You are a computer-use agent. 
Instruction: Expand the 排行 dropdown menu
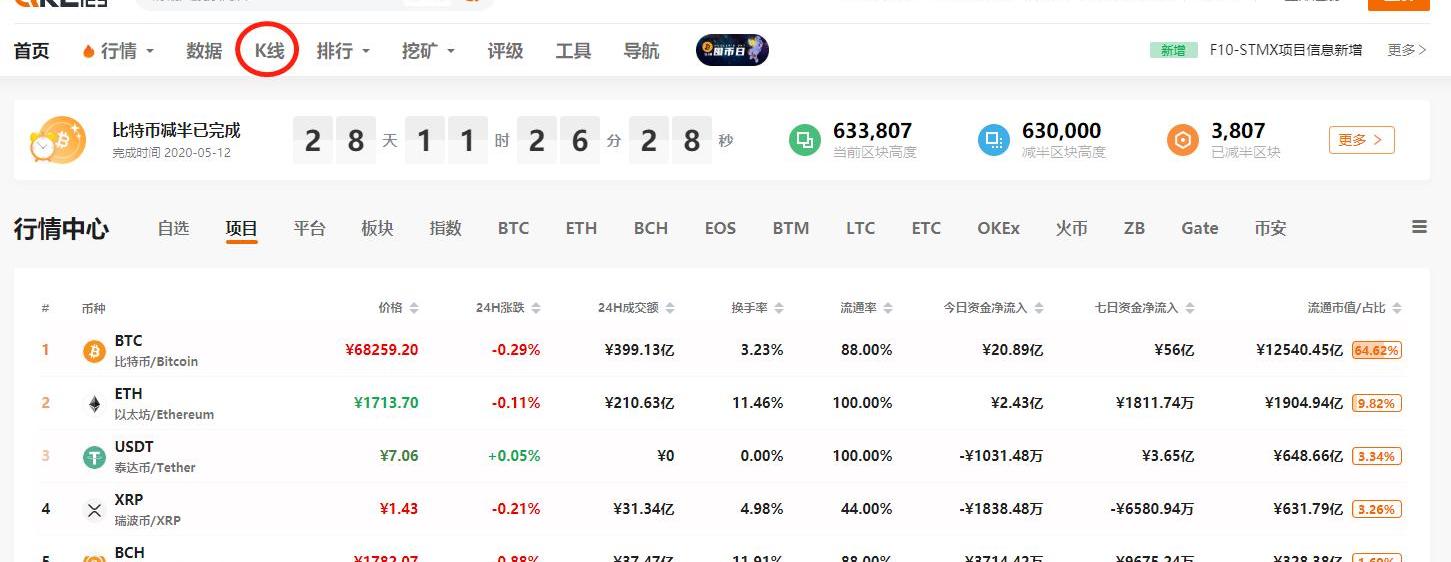pyautogui.click(x=343, y=51)
